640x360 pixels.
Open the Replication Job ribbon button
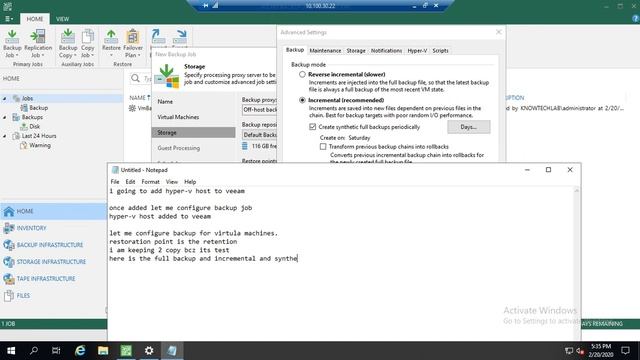coord(38,44)
